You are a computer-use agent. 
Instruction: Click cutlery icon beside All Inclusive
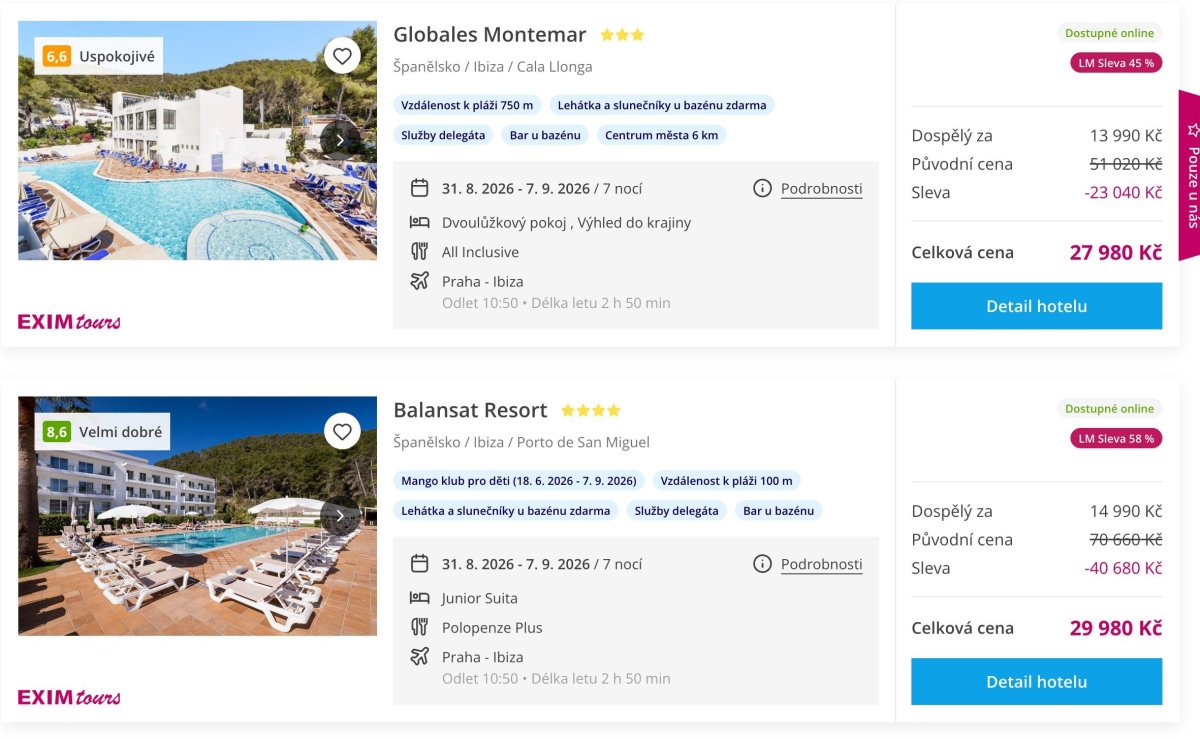(420, 252)
